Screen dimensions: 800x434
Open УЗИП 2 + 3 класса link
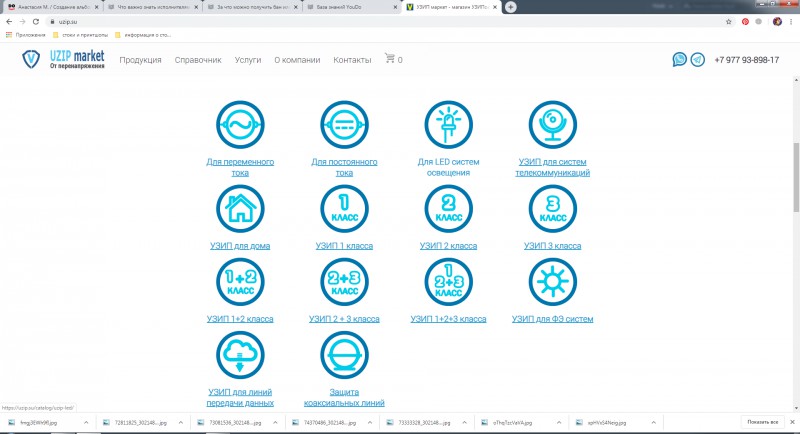344,319
